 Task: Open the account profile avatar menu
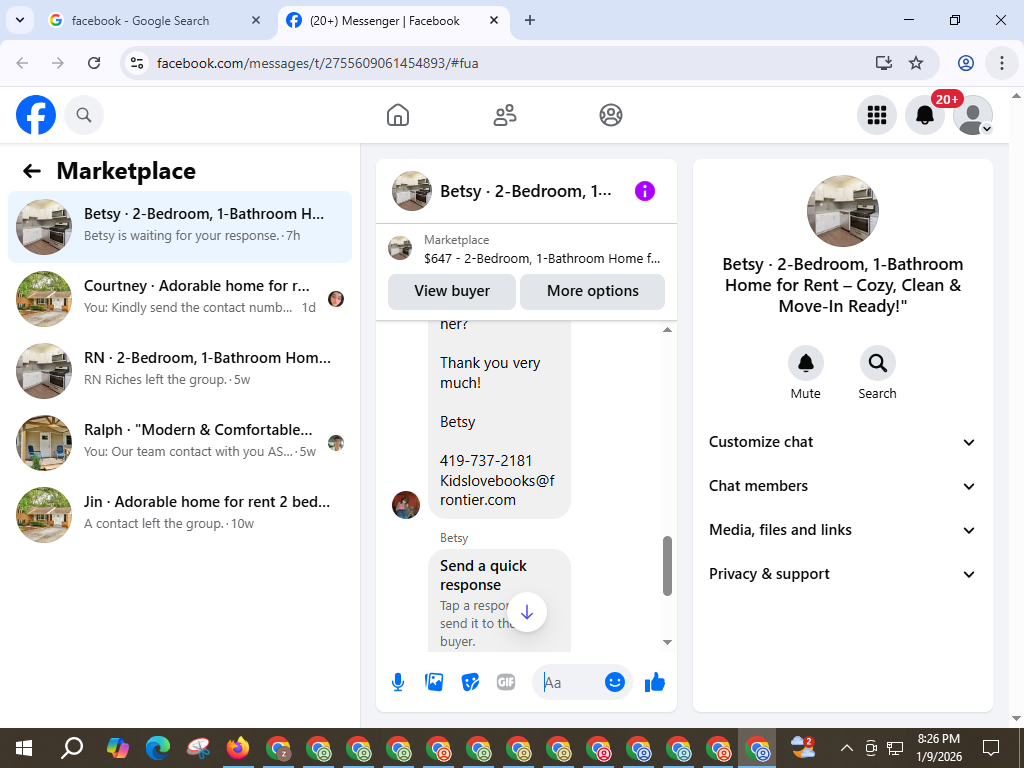click(x=973, y=115)
